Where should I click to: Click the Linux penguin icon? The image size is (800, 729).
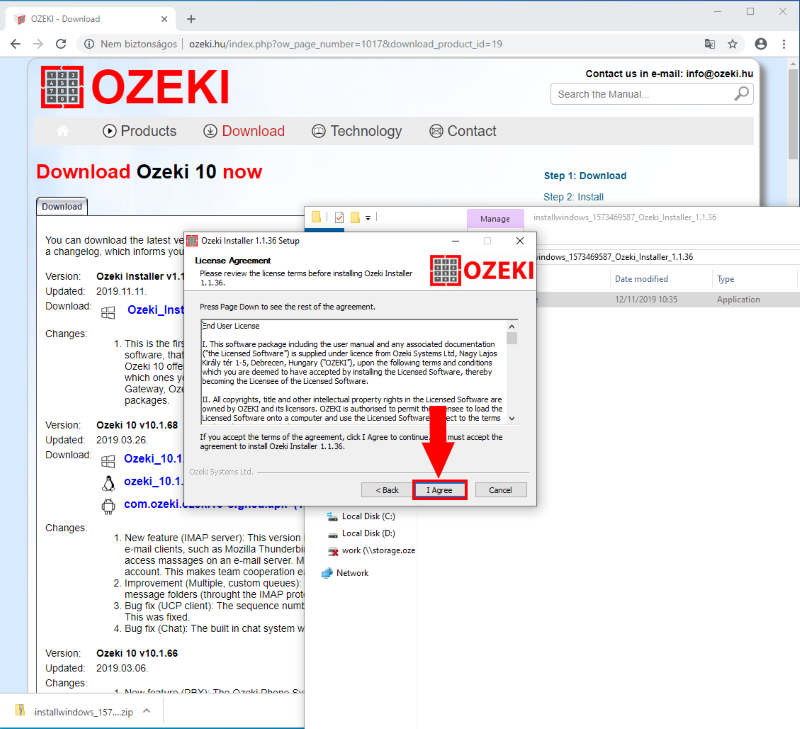108,483
